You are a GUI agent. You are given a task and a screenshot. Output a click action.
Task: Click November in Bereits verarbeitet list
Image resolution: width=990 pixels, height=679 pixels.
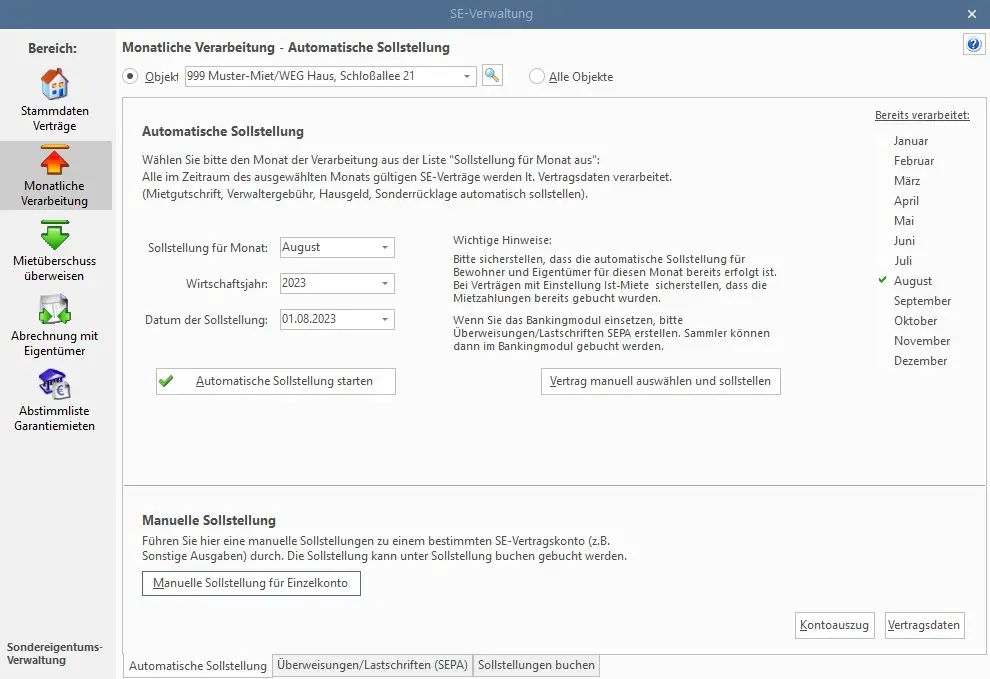tap(922, 341)
